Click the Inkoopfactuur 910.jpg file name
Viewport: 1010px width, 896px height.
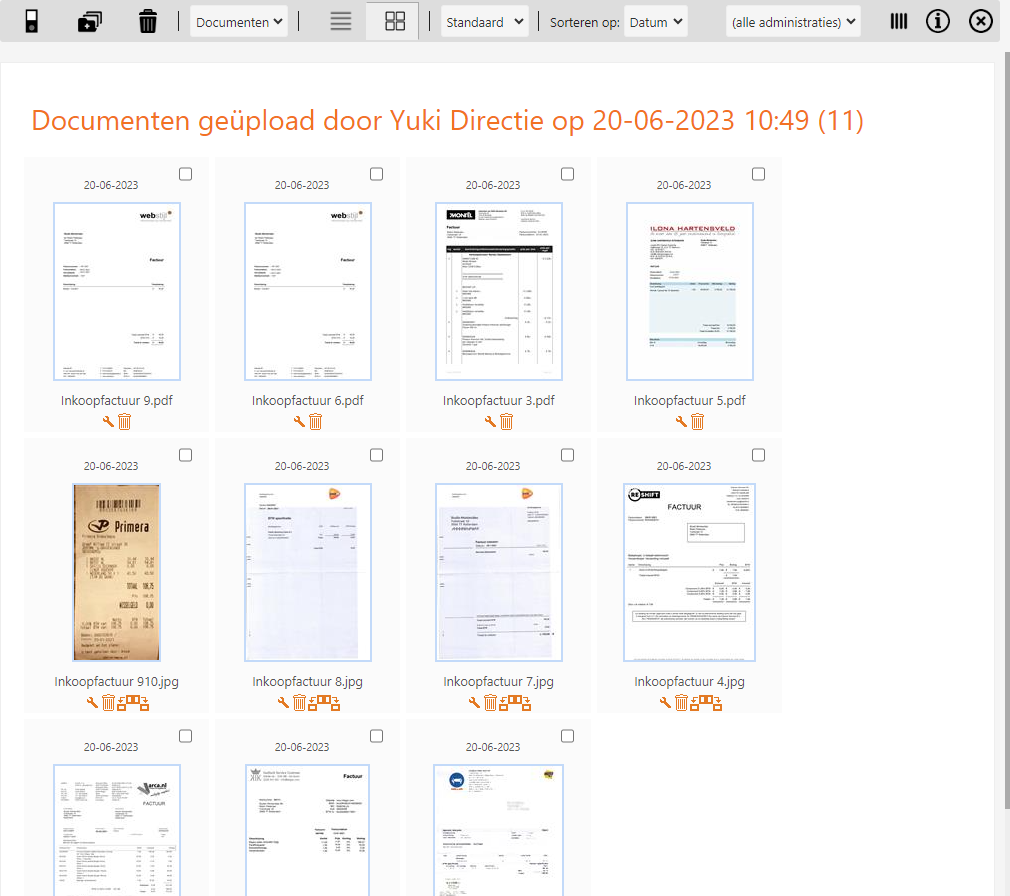tap(118, 682)
